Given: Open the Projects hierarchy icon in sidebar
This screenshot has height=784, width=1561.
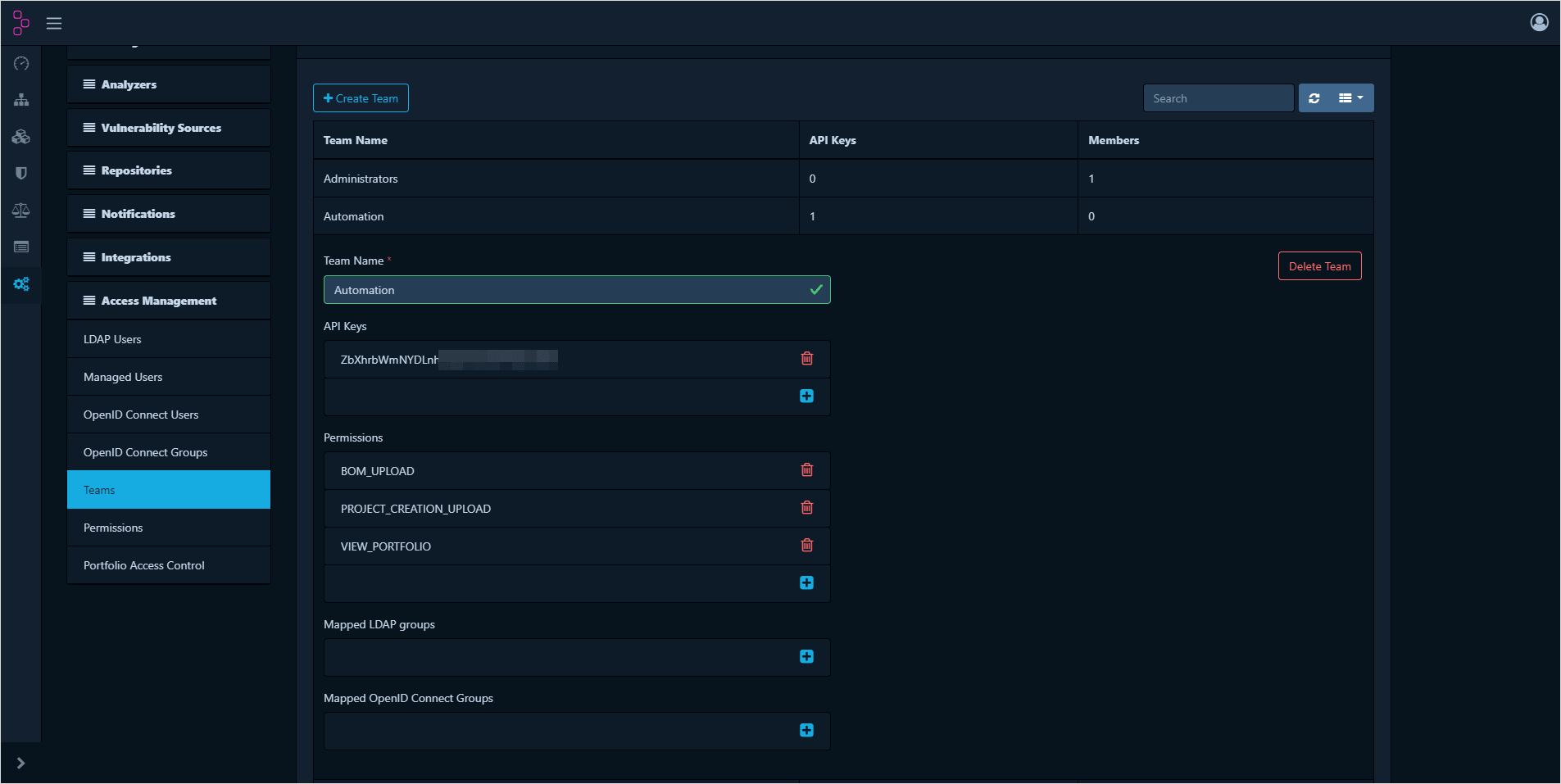Looking at the screenshot, I should (x=21, y=100).
